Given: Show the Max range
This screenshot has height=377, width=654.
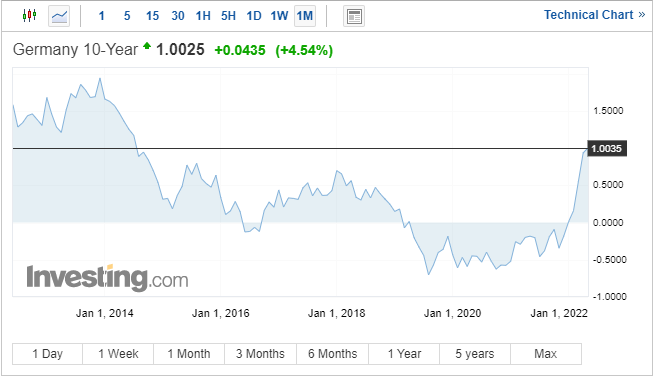Looking at the screenshot, I should 546,354.
